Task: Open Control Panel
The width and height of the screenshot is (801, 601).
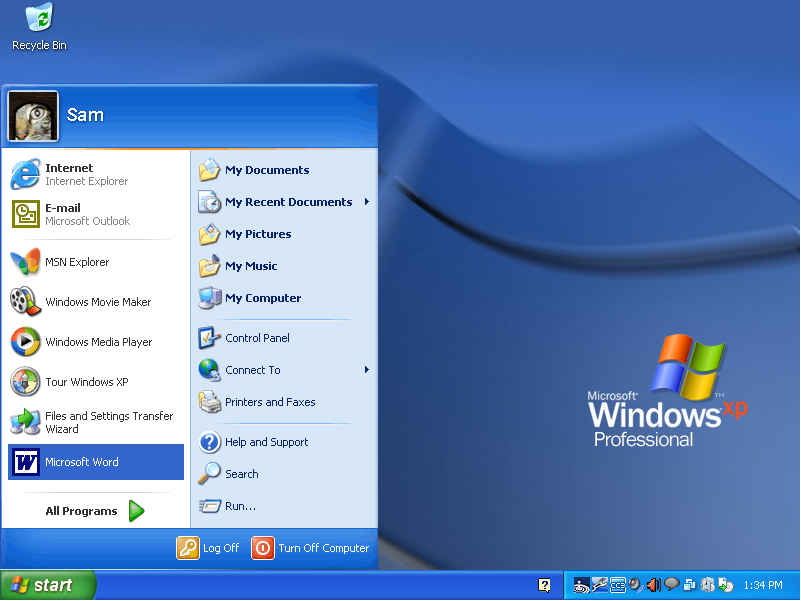Action: (257, 338)
